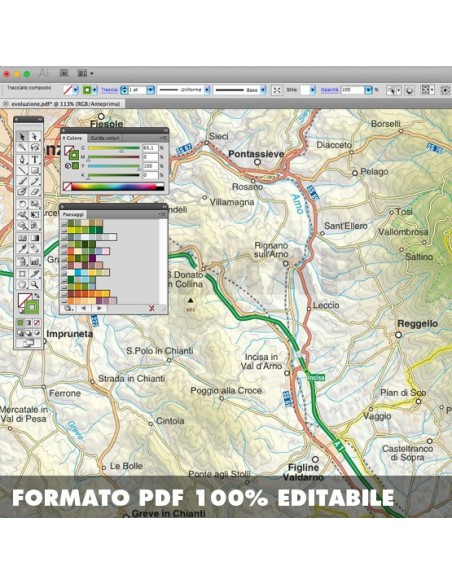Select the Lasso tool
The image size is (452, 584).
(35, 147)
